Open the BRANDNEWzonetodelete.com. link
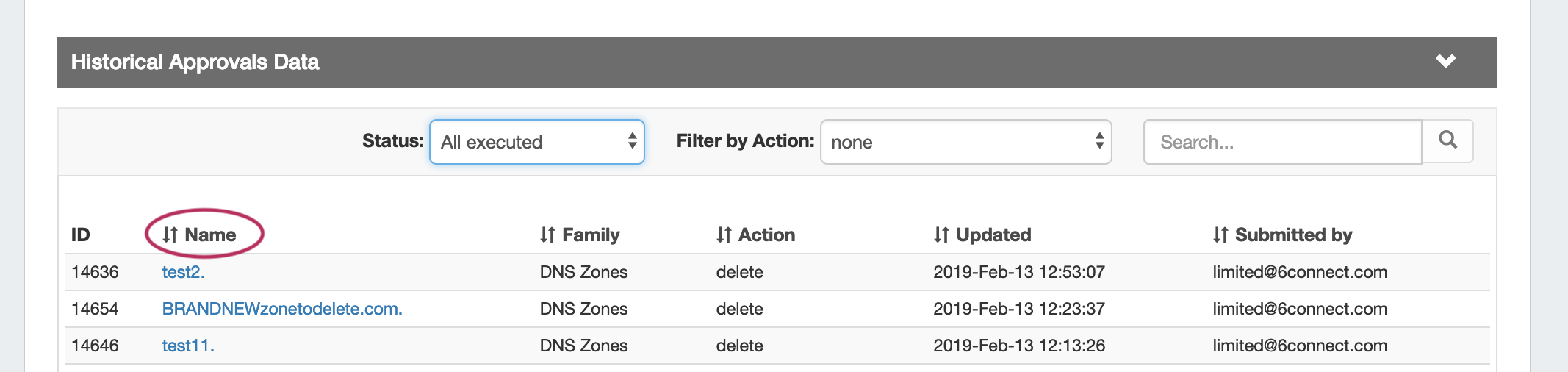The height and width of the screenshot is (372, 1568). coord(282,309)
